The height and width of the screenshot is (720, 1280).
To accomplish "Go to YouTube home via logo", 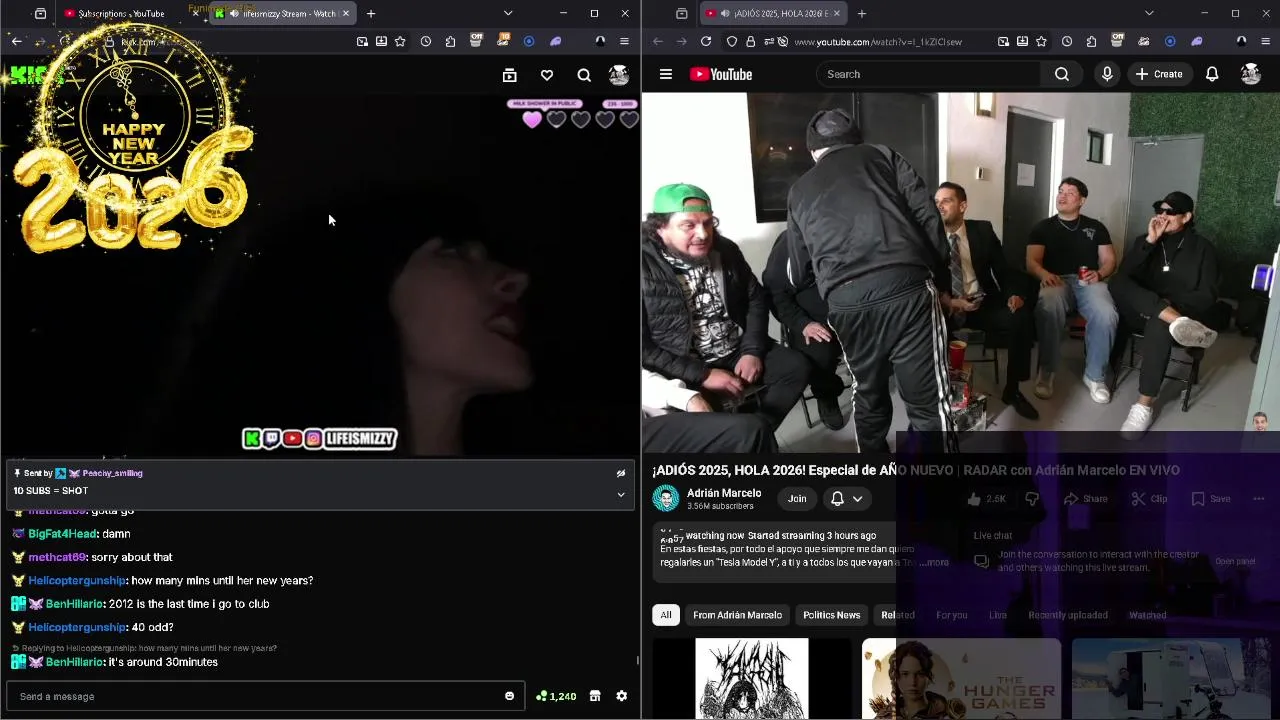I will (x=720, y=74).
